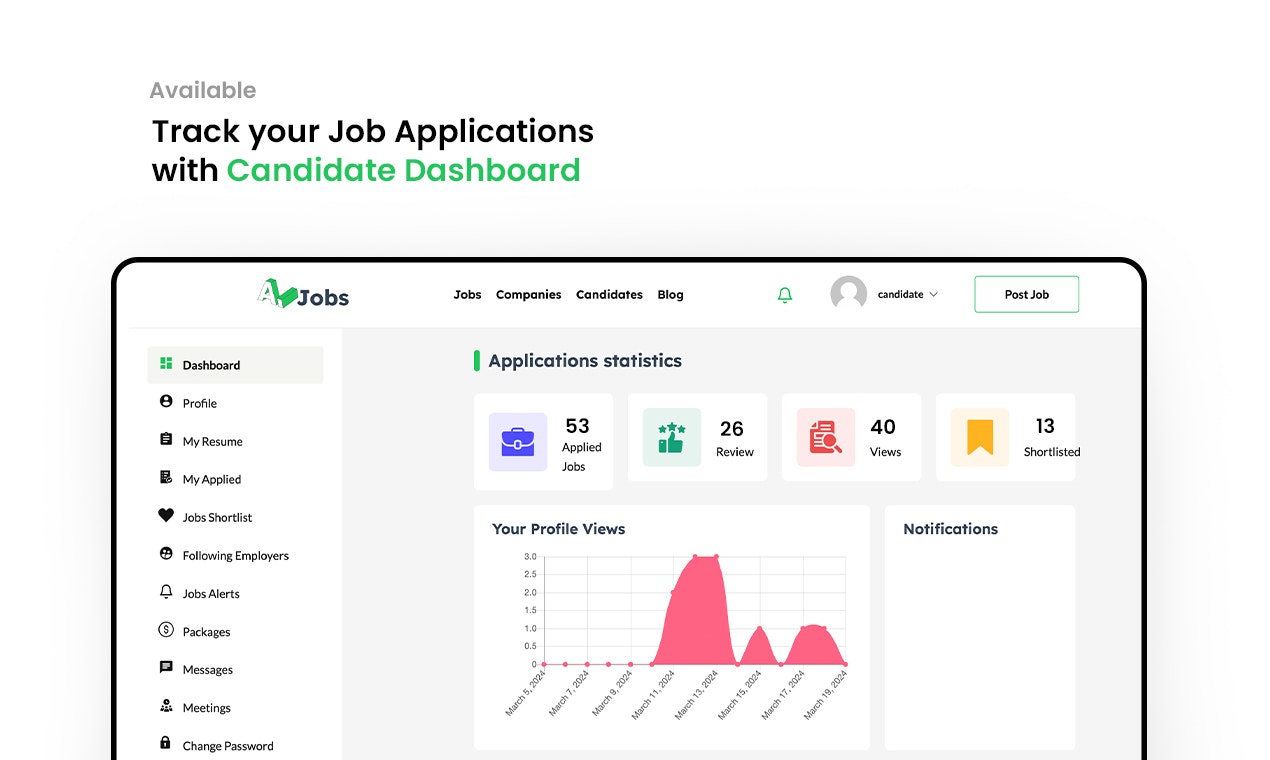Click the Applied Jobs briefcase icon

(x=518, y=441)
